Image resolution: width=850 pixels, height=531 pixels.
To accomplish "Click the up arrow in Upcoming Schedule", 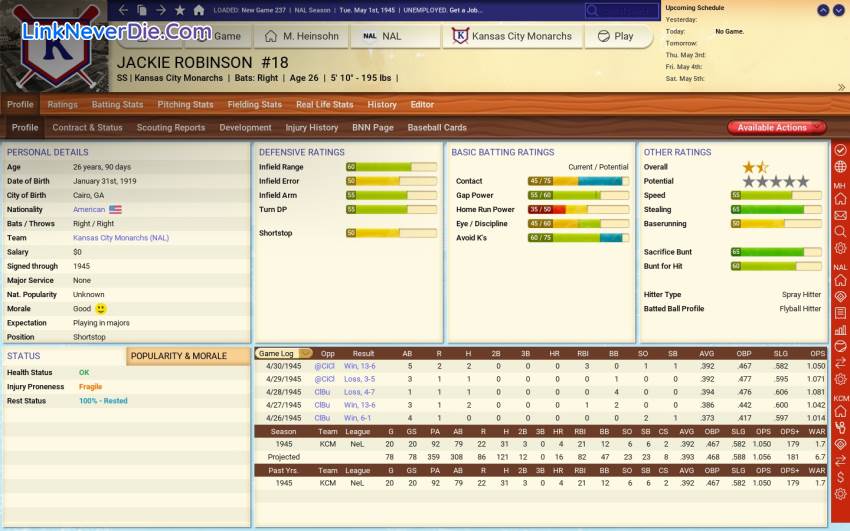I will click(823, 10).
